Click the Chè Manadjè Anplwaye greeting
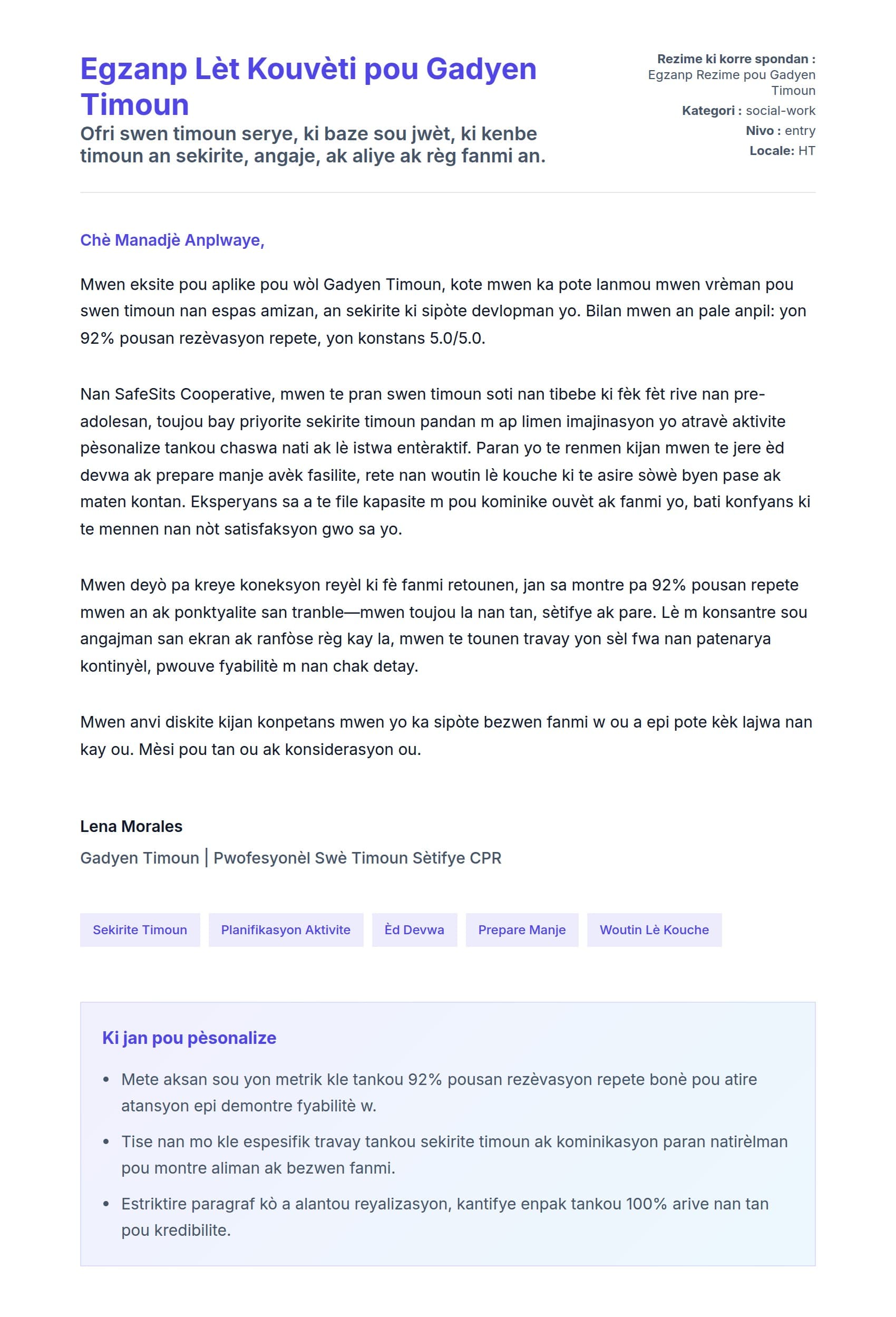 172,240
